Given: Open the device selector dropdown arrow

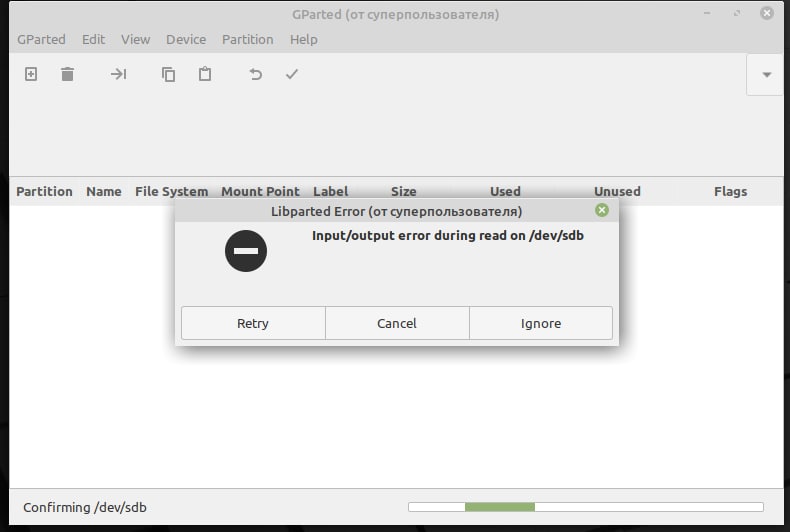Looking at the screenshot, I should pyautogui.click(x=766, y=75).
